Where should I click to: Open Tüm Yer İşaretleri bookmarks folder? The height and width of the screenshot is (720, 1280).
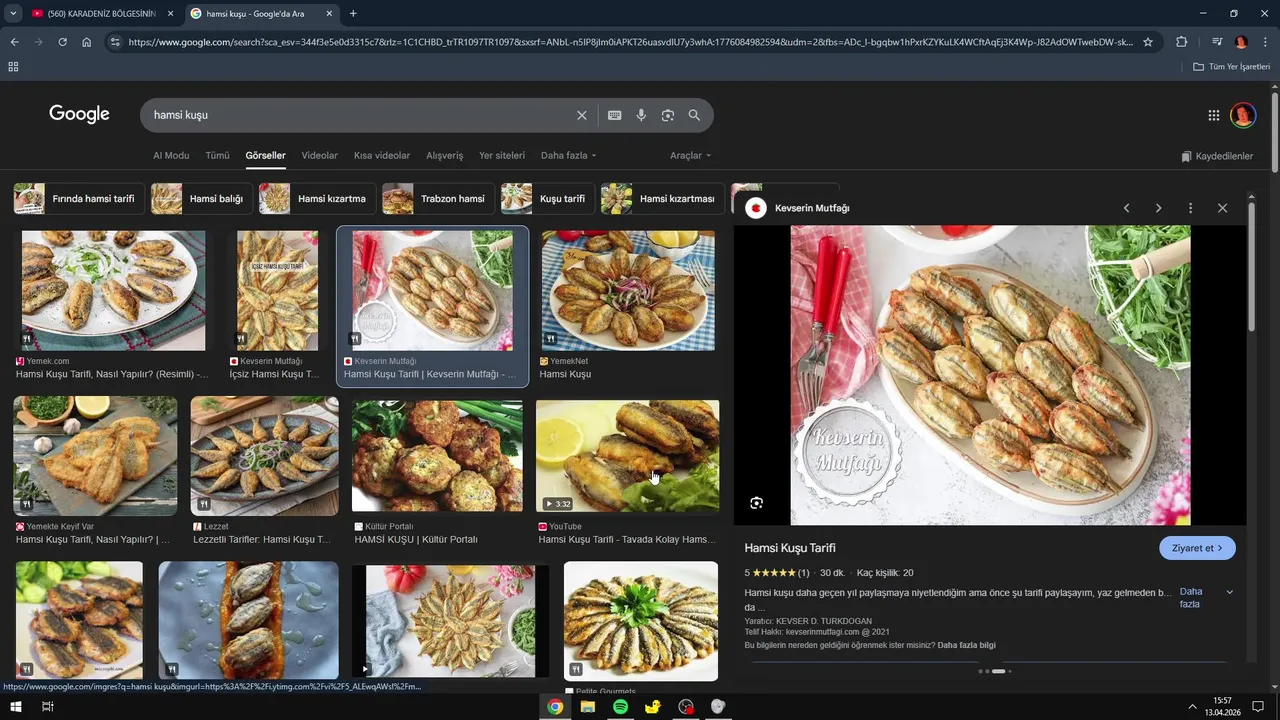[x=1232, y=66]
